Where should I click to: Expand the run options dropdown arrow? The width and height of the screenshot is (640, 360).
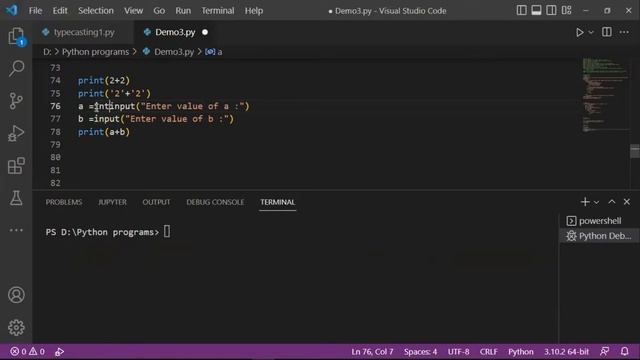pos(591,32)
